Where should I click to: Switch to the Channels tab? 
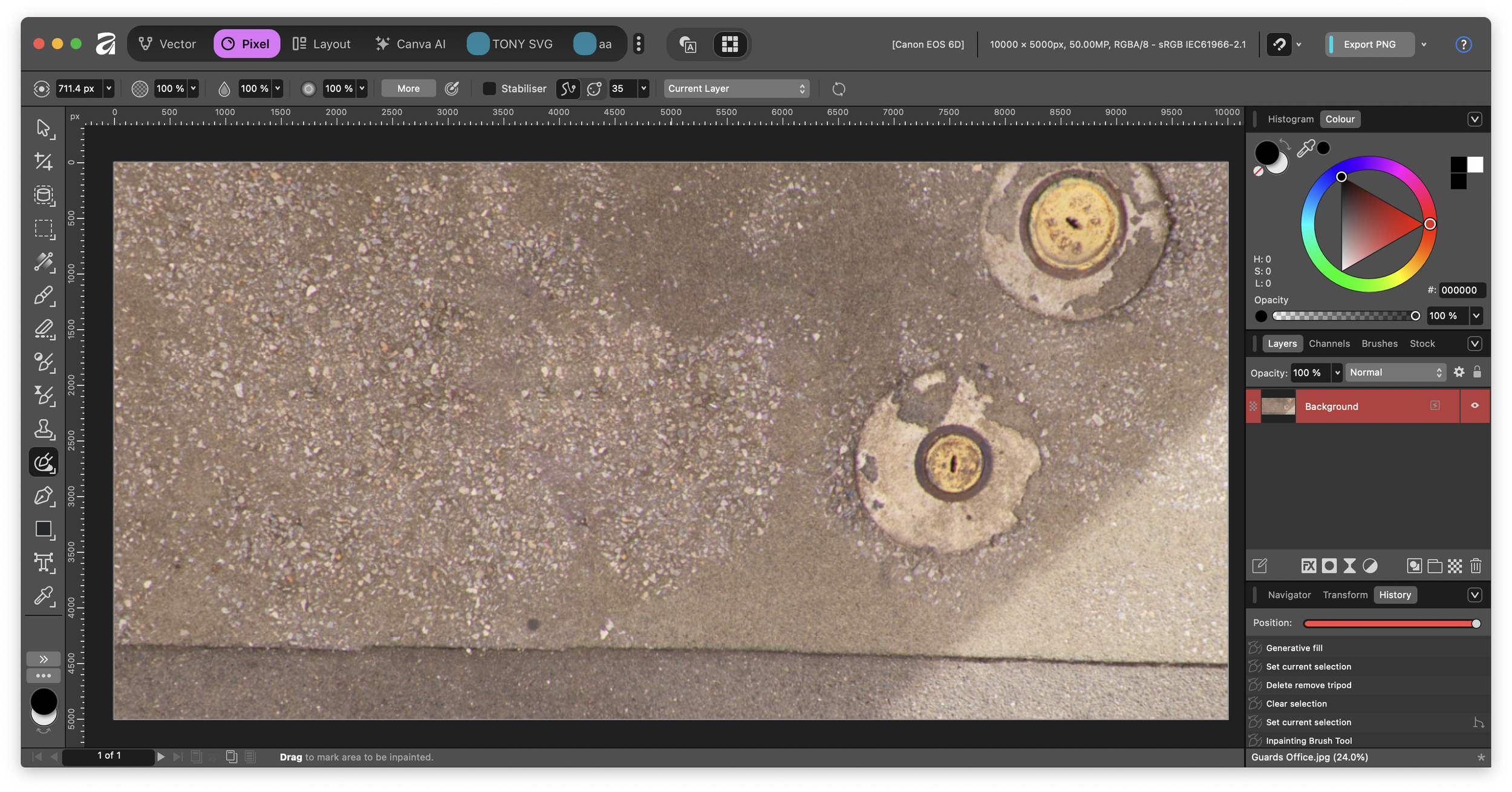click(1329, 344)
